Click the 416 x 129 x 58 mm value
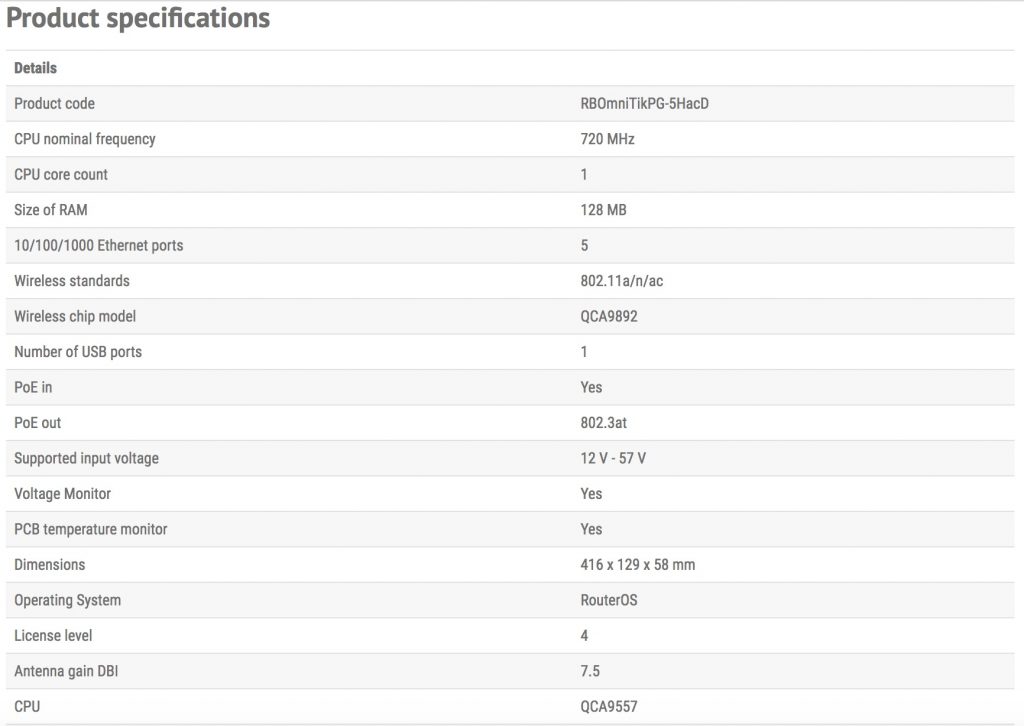Image resolution: width=1024 pixels, height=726 pixels. 638,565
